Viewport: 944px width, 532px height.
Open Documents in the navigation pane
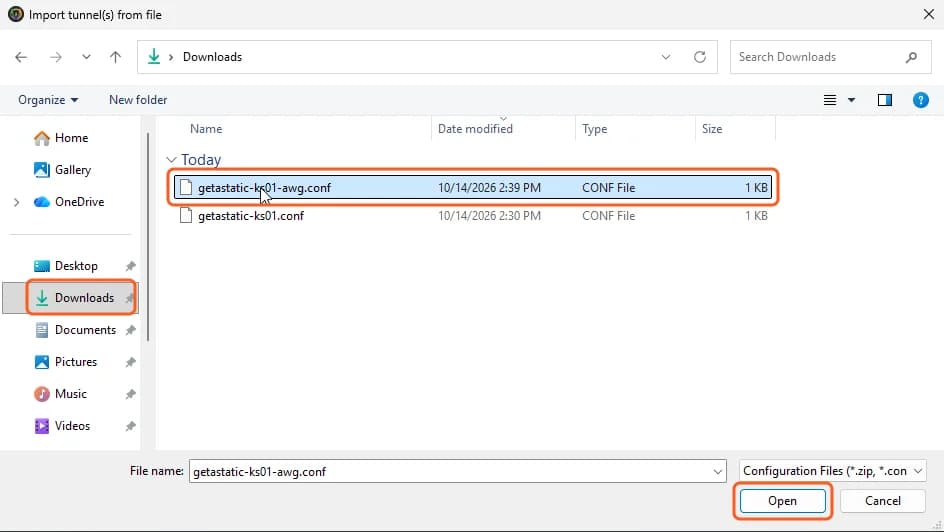pos(75,330)
